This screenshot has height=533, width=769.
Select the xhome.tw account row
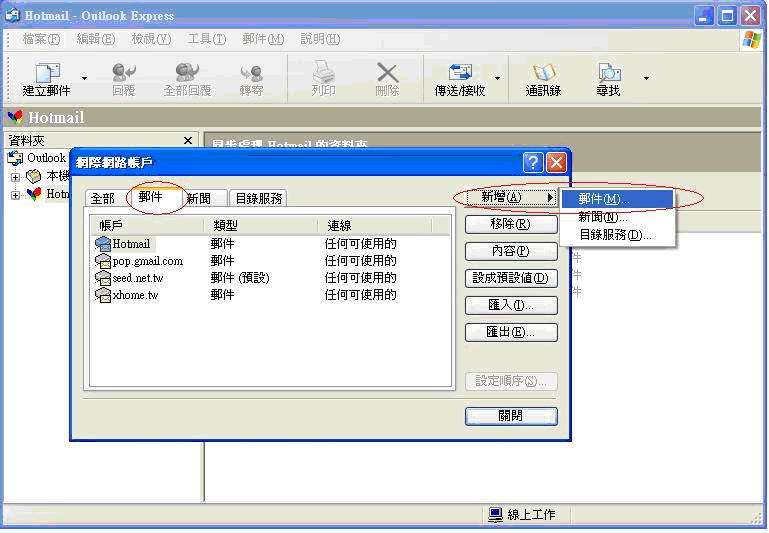pos(270,295)
